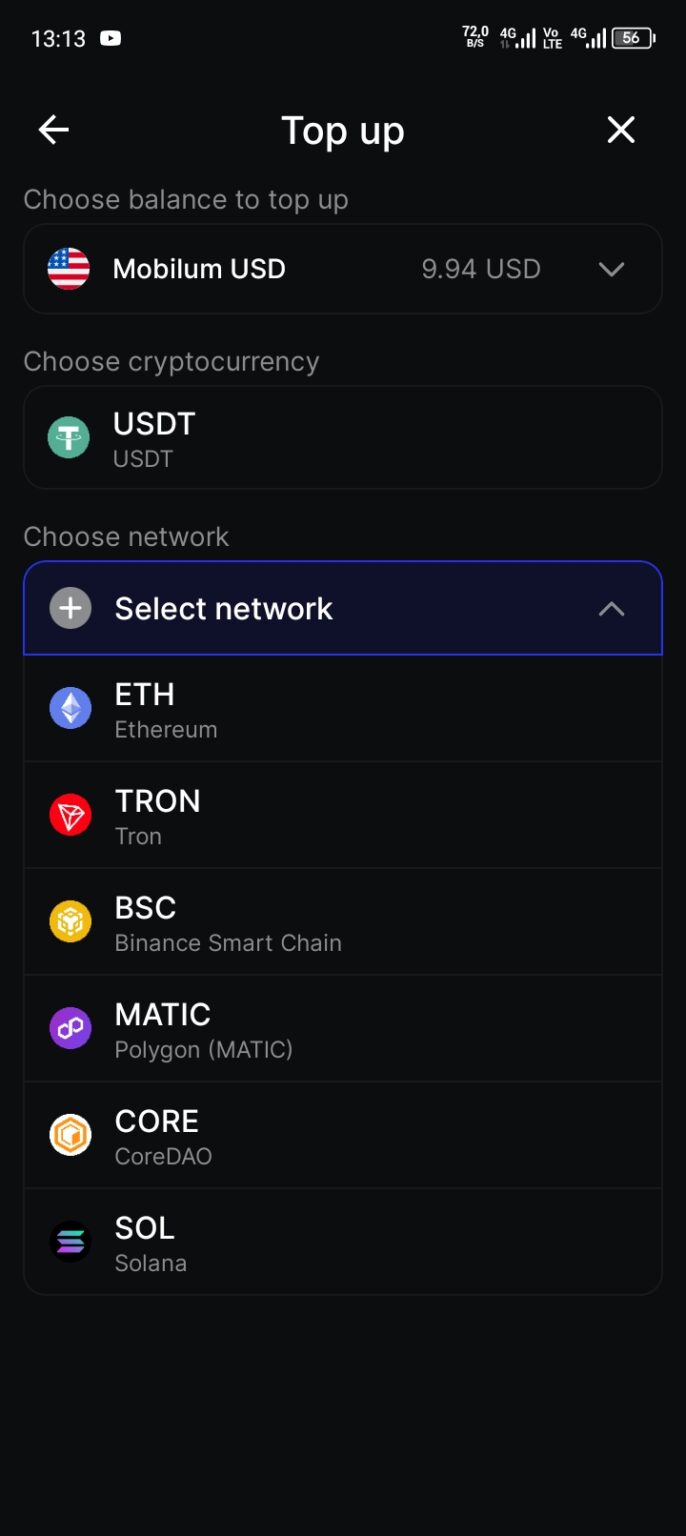Tap the orange CoreDAO icon
This screenshot has height=1536, width=686.
coord(70,1135)
